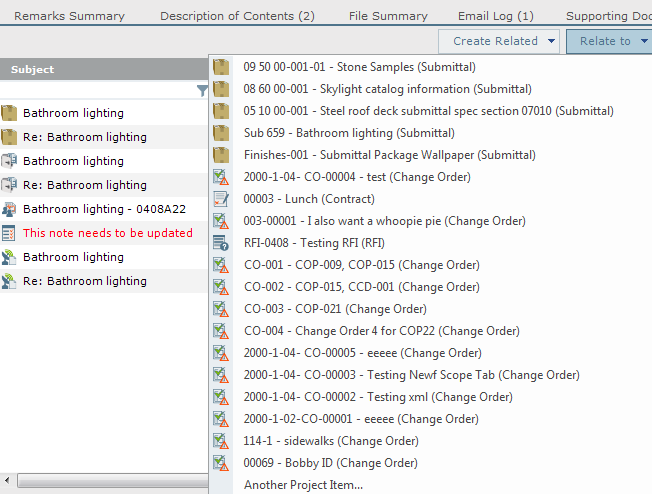The height and width of the screenshot is (494, 652).
Task: Click the change order icon beside Bobby ID
Action: (221, 463)
